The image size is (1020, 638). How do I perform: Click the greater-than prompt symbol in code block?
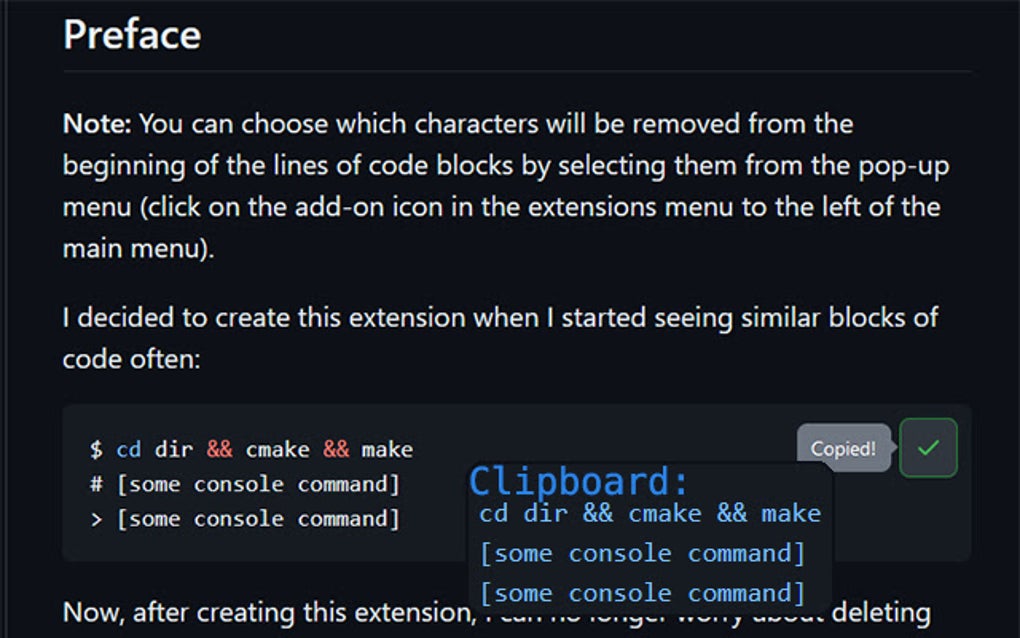[96, 519]
